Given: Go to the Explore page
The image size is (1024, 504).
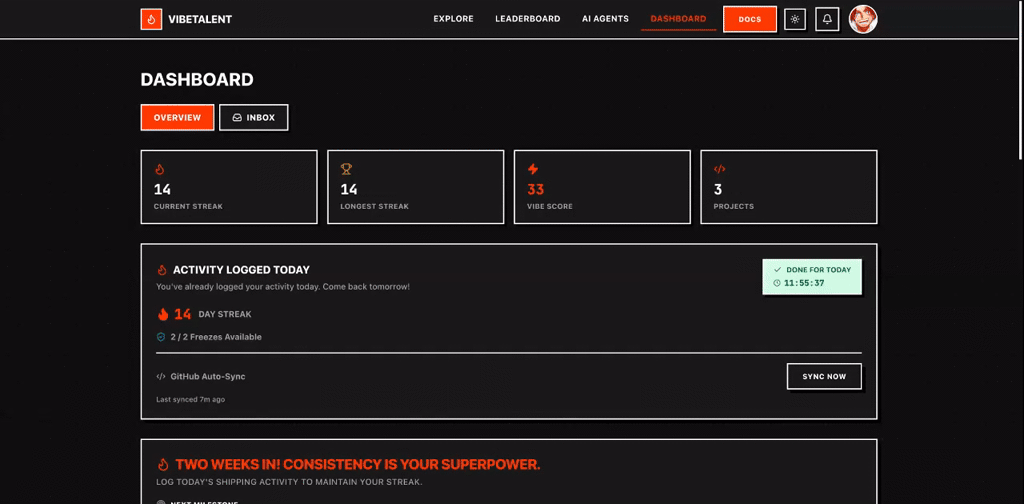Looking at the screenshot, I should (453, 19).
